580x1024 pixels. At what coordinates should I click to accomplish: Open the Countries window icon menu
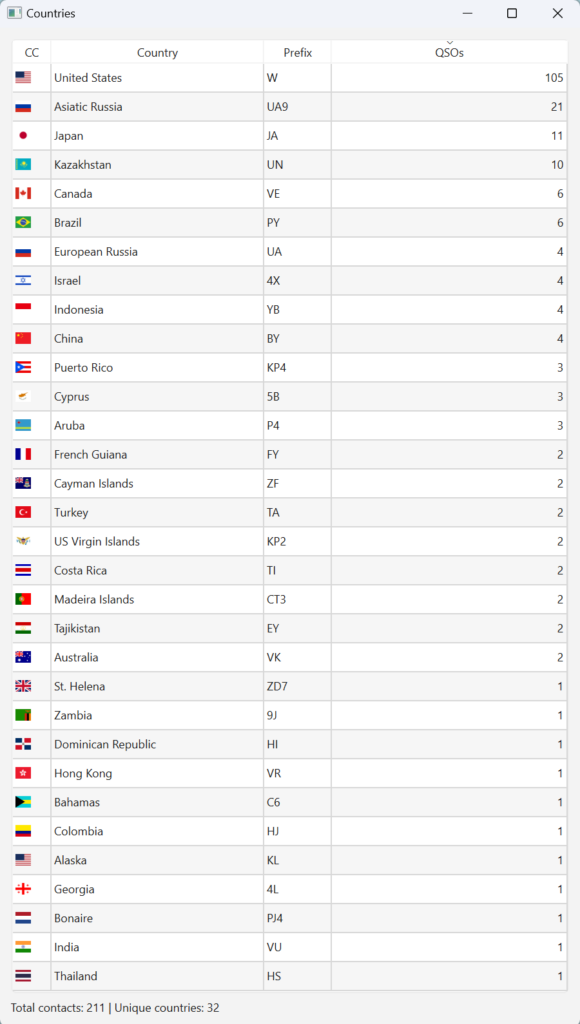pos(14,13)
